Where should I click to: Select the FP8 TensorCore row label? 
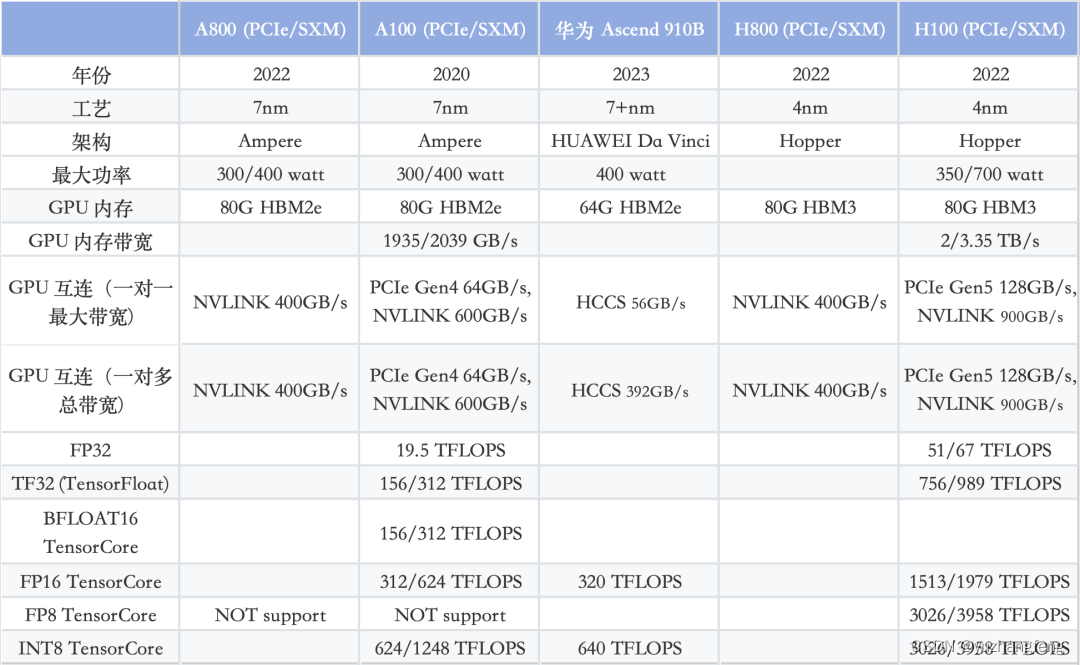pyautogui.click(x=90, y=615)
